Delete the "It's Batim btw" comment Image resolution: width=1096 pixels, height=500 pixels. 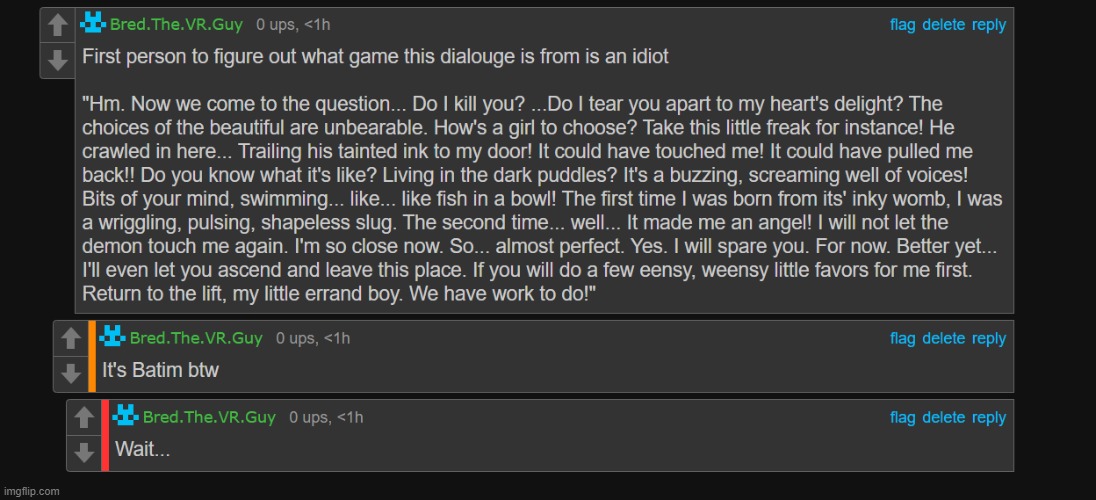(x=943, y=338)
